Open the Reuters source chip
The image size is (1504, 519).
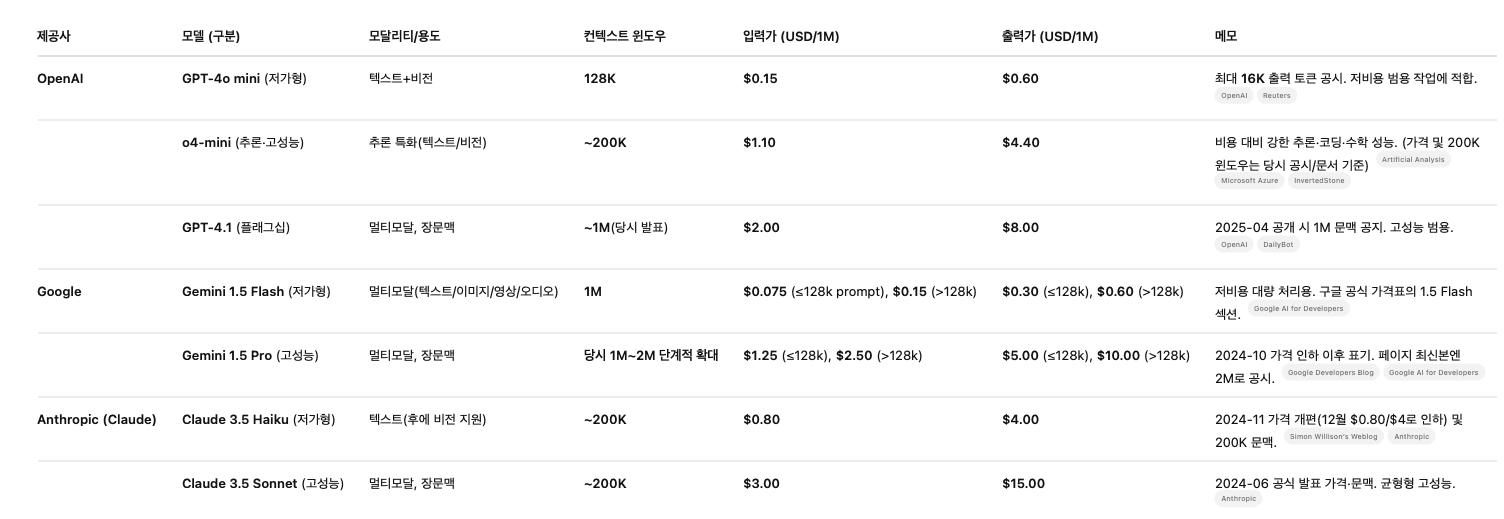[1276, 96]
